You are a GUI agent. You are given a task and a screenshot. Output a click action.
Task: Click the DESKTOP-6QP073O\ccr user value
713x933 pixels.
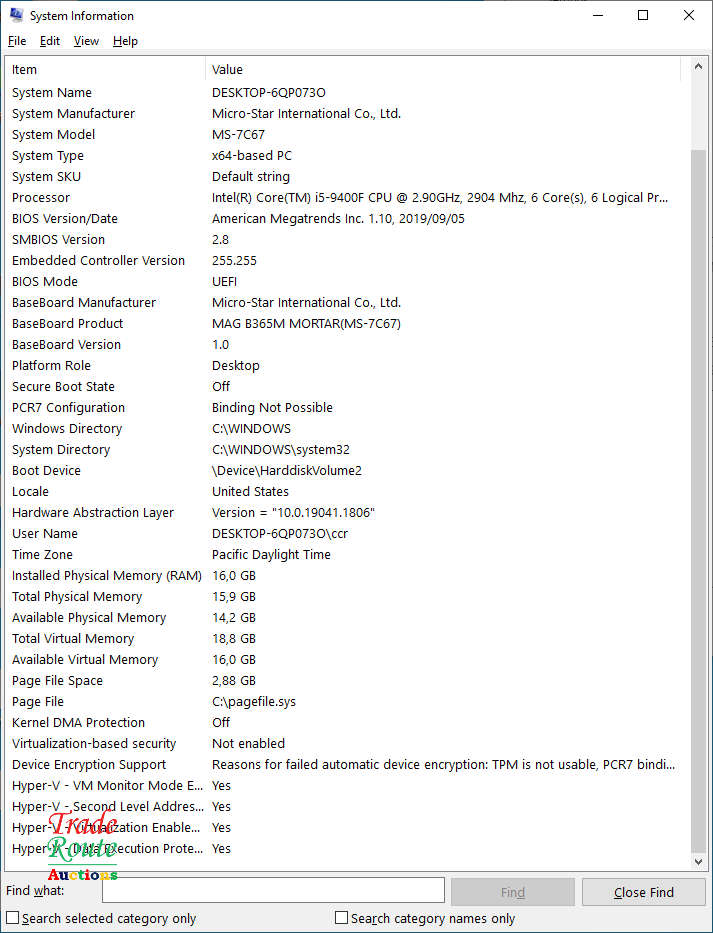click(x=280, y=534)
